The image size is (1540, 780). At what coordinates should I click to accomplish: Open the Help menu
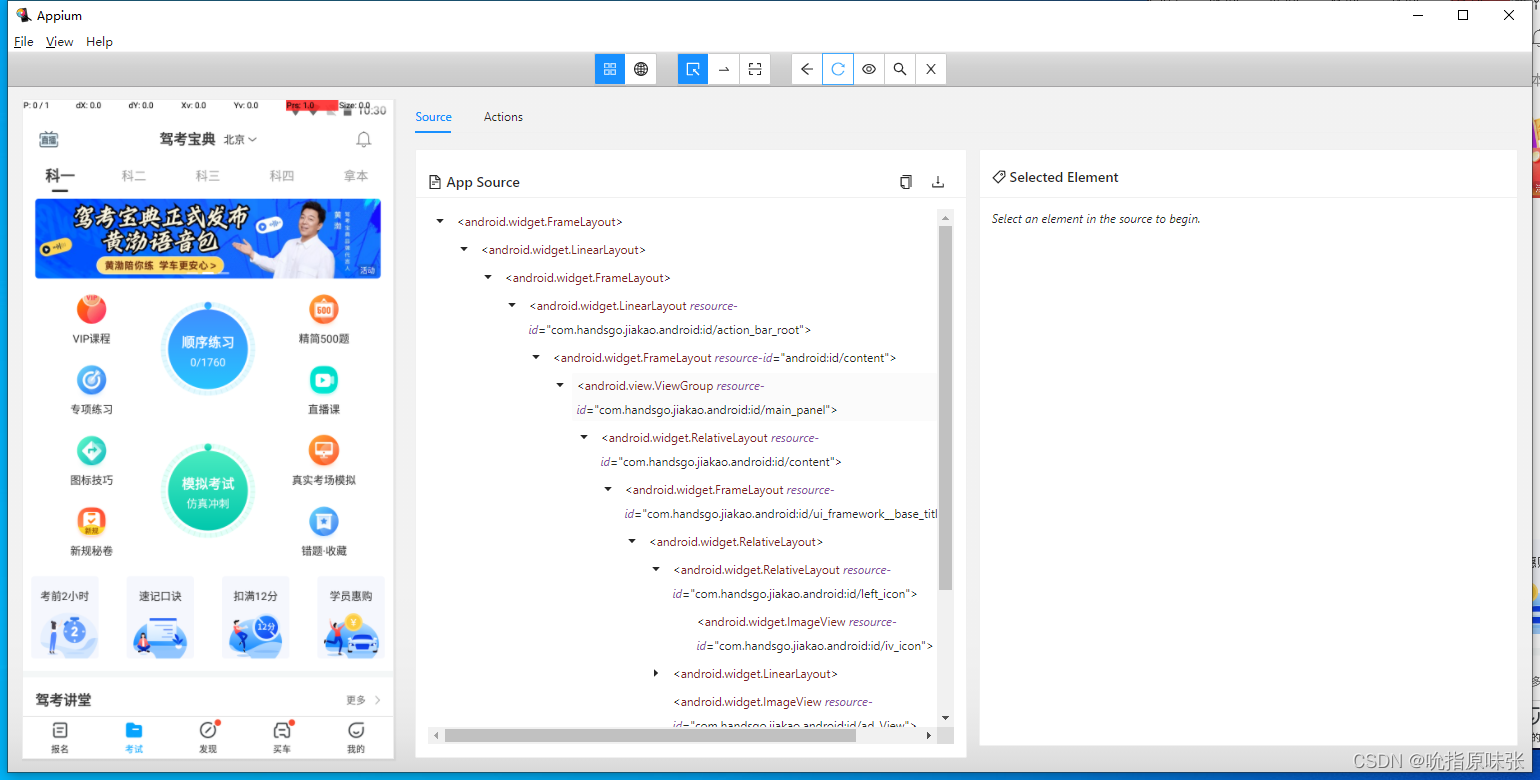click(x=99, y=42)
